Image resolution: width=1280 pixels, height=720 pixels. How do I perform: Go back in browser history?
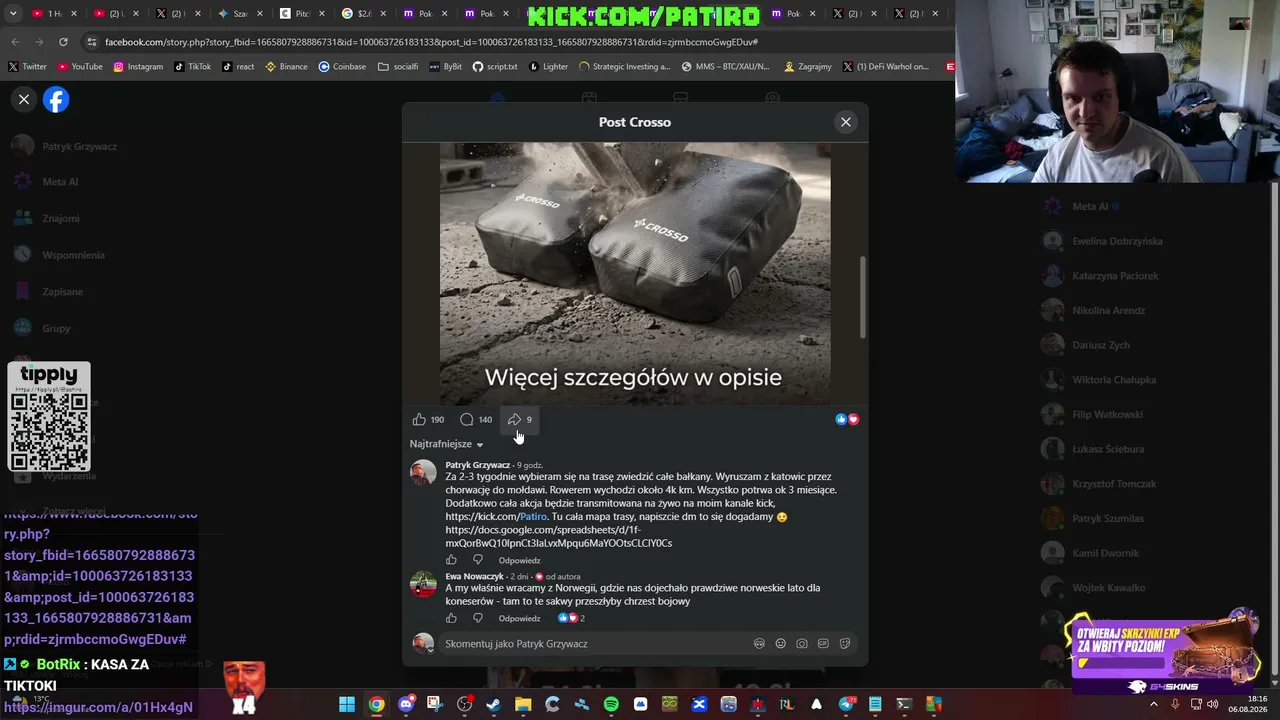(x=15, y=42)
